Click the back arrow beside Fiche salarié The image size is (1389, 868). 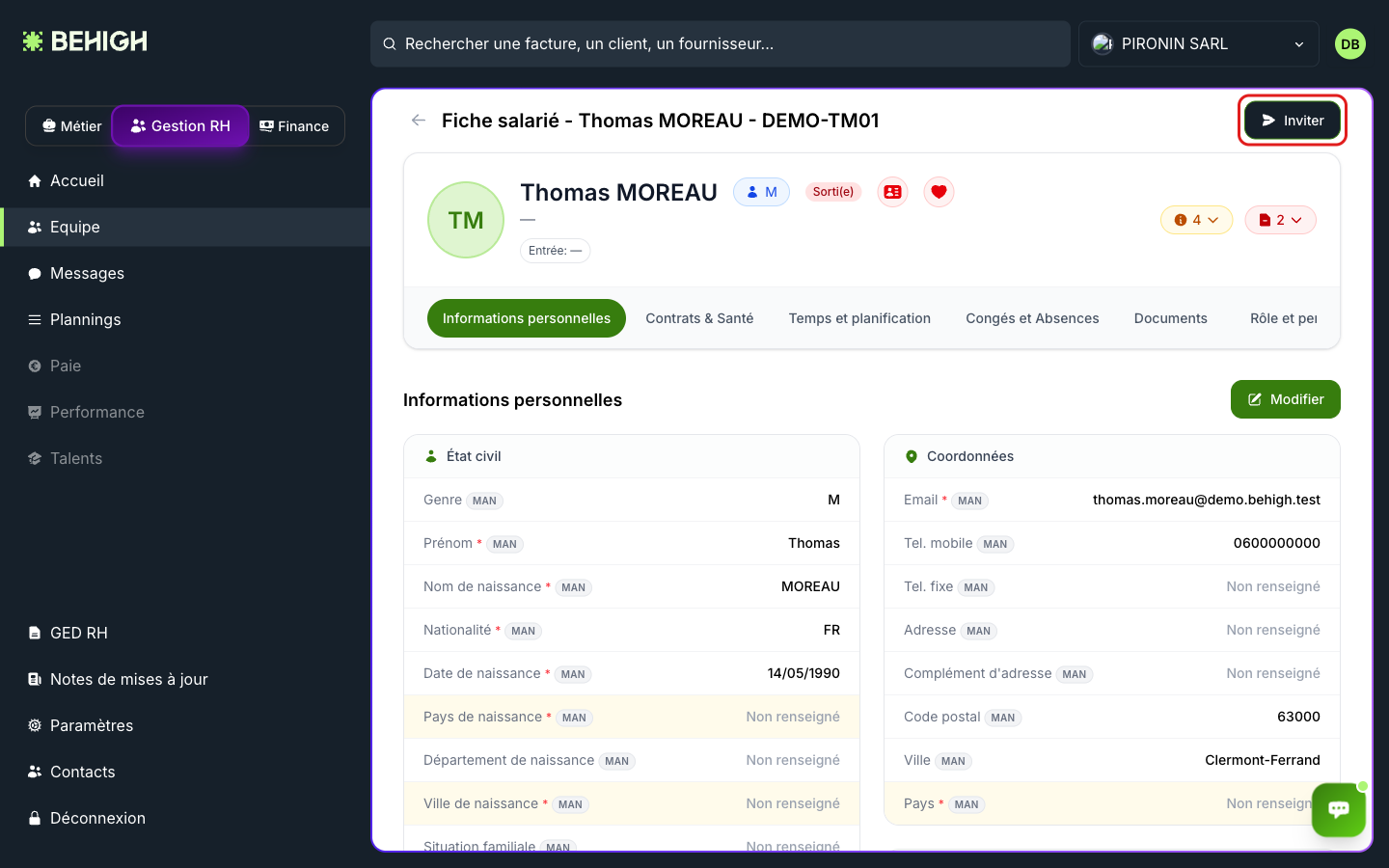pos(419,121)
